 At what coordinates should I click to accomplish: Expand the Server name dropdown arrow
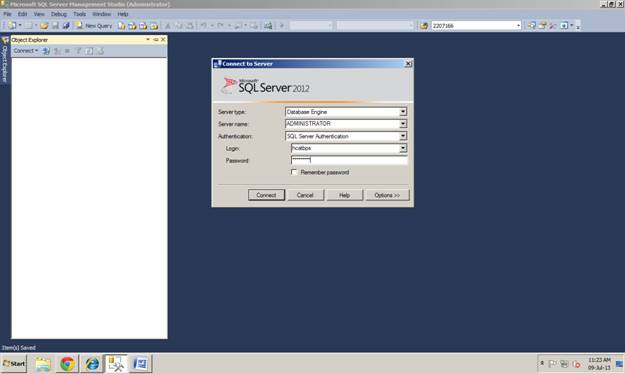[403, 124]
